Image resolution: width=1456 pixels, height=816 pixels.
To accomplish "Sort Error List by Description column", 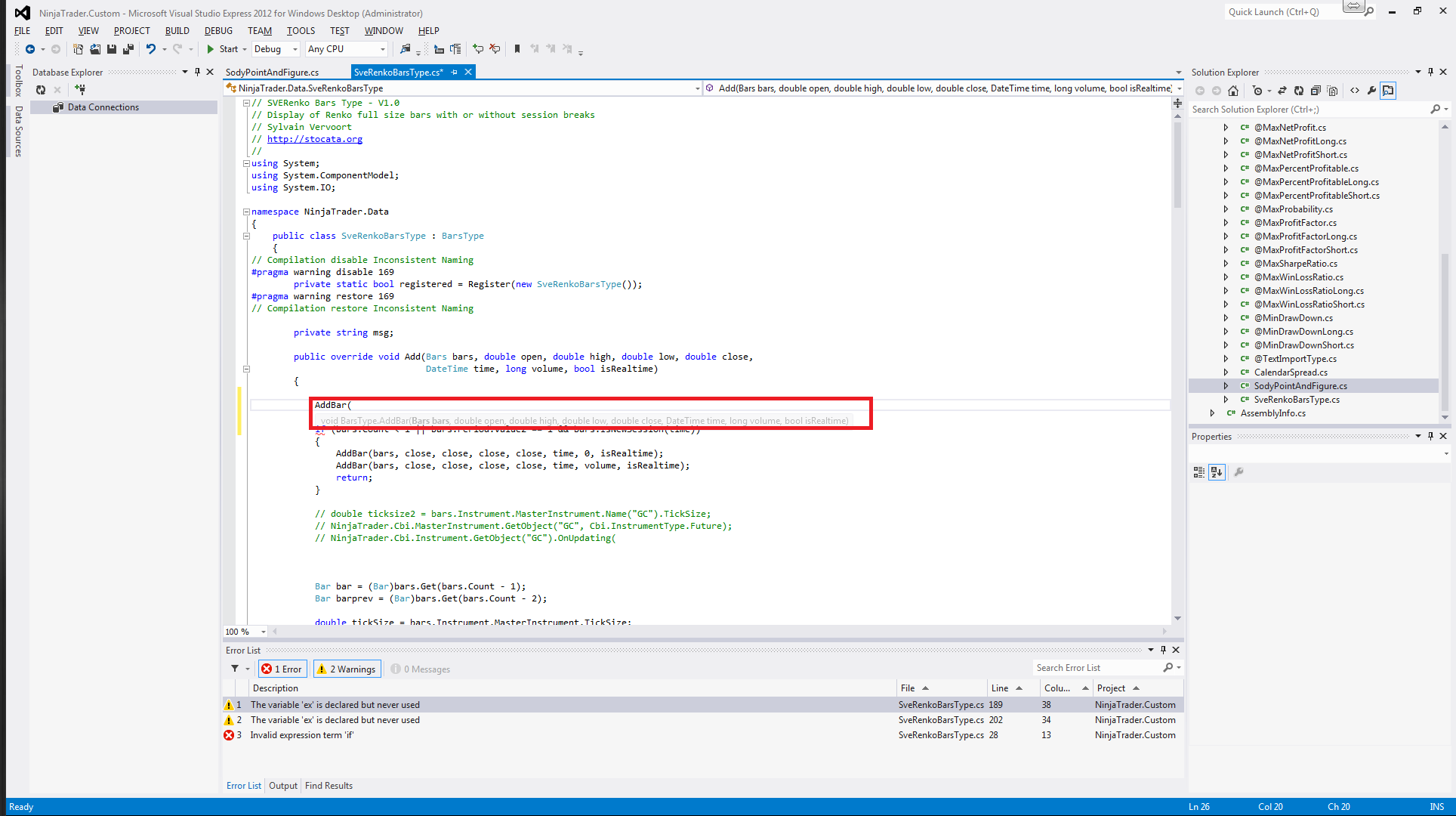I will coord(572,688).
